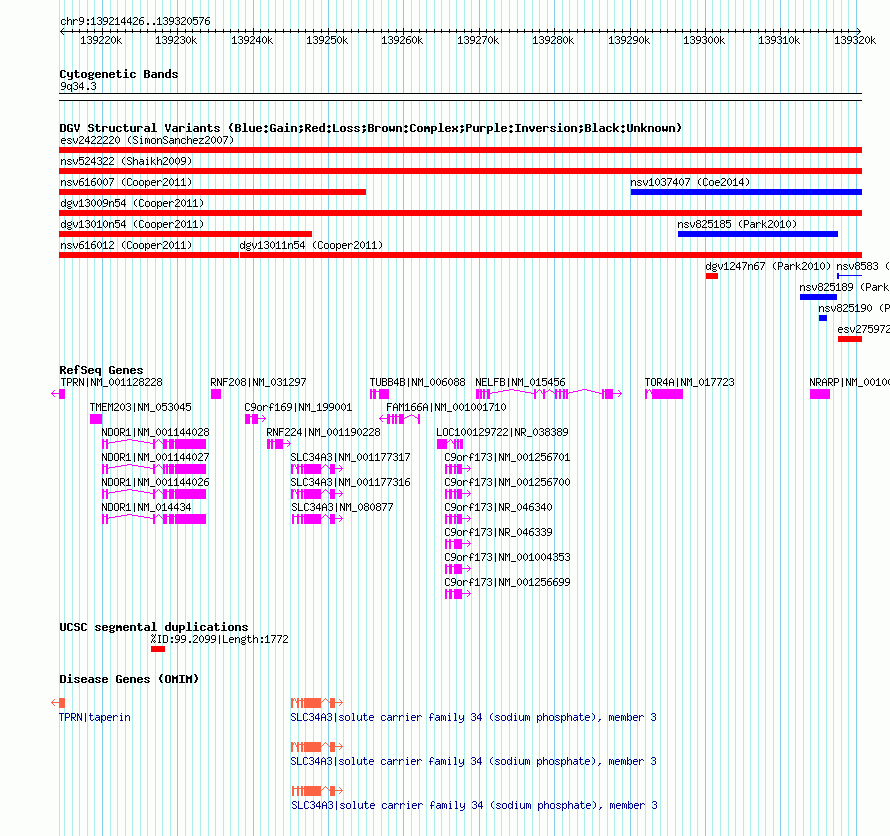Select the nsv524322 (Shaikh2009) variant bar
The height and width of the screenshot is (836, 890).
460,171
